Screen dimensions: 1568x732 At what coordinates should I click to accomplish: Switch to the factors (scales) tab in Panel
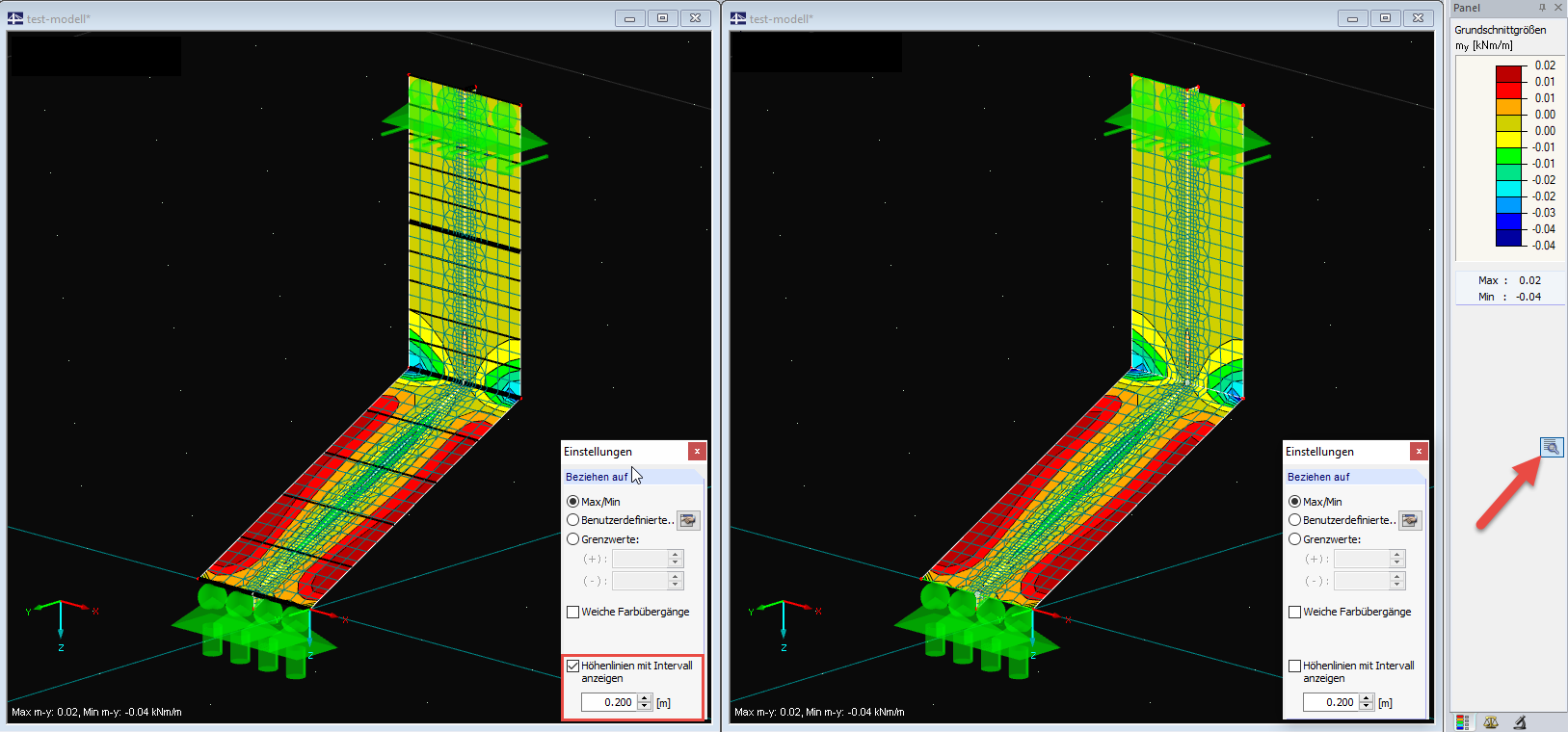(1491, 722)
